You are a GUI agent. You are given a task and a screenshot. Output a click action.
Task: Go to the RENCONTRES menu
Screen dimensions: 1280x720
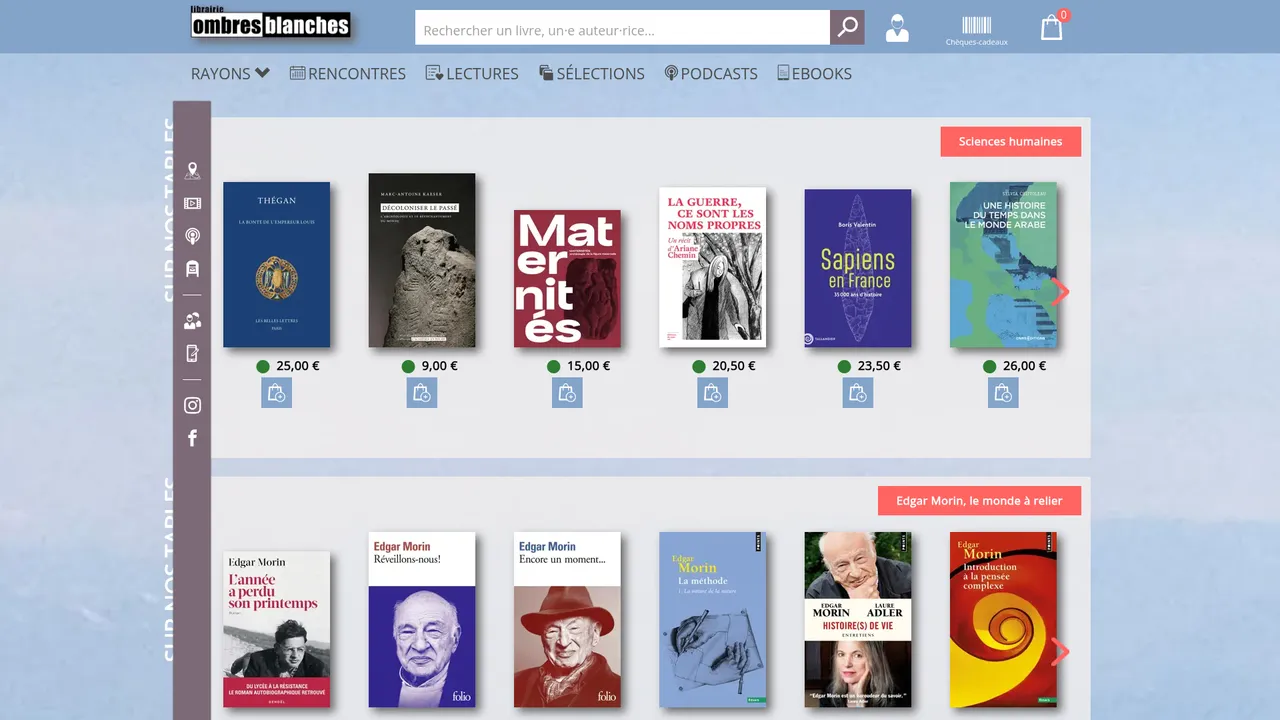point(348,73)
